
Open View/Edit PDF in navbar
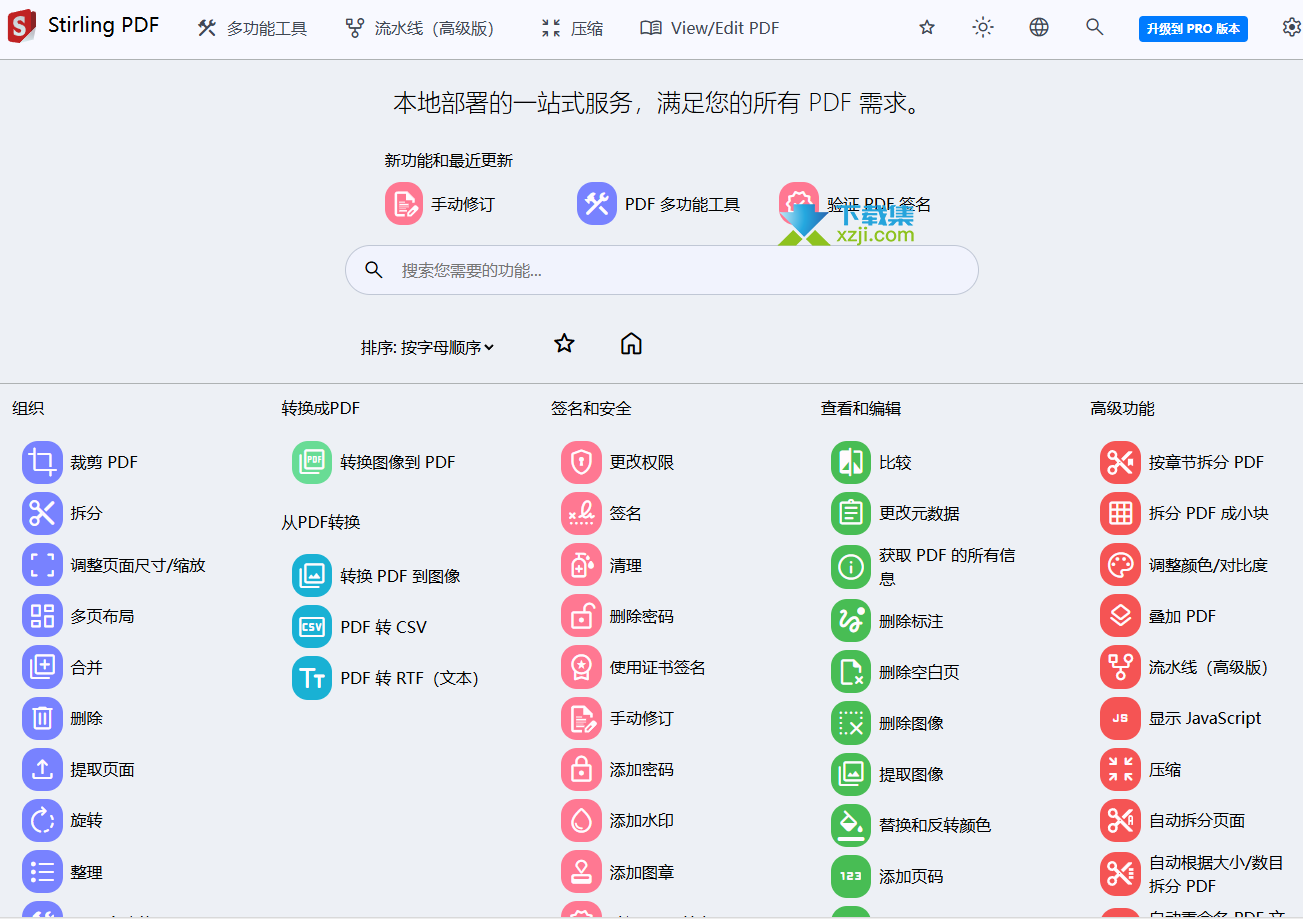click(710, 28)
